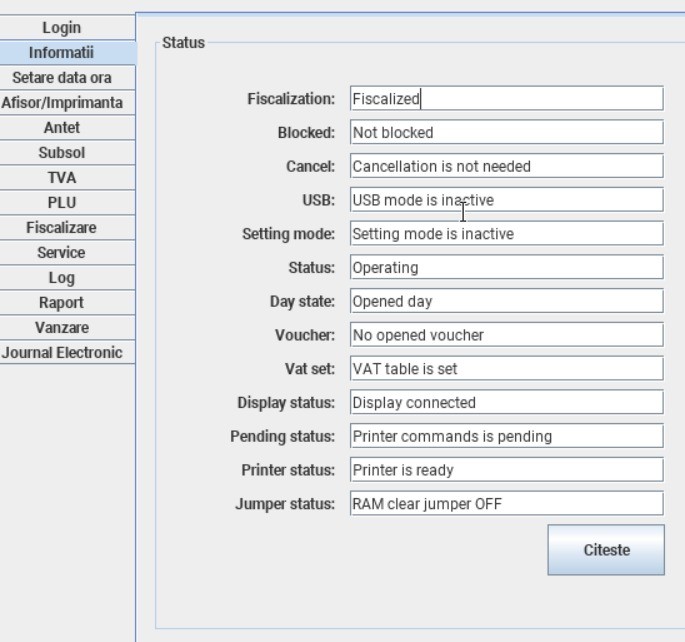
Task: Click the USB mode status field
Action: click(506, 200)
